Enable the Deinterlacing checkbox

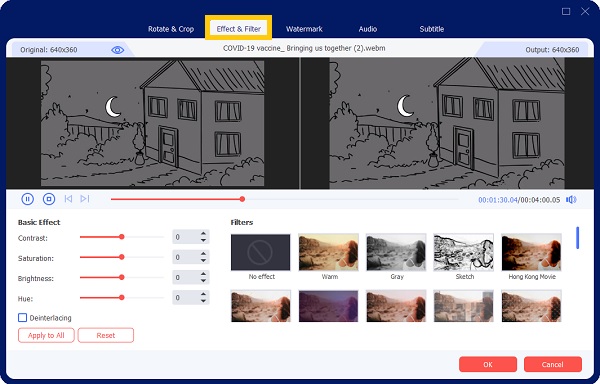coord(23,317)
